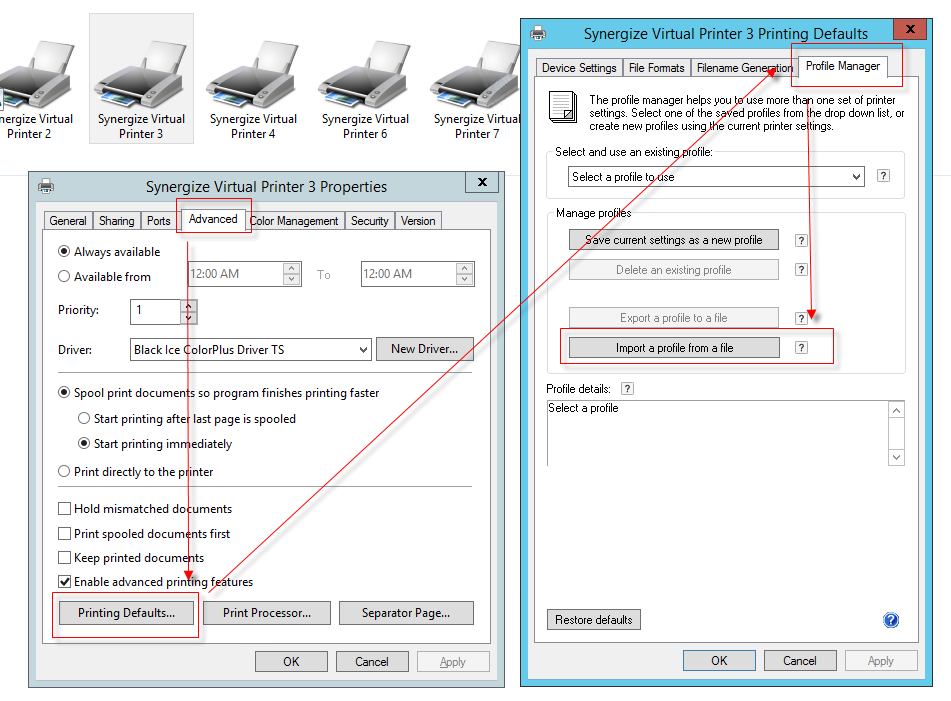Click Cancel in the Printing Defaults dialog
This screenshot has height=701, width=951.
coord(799,660)
